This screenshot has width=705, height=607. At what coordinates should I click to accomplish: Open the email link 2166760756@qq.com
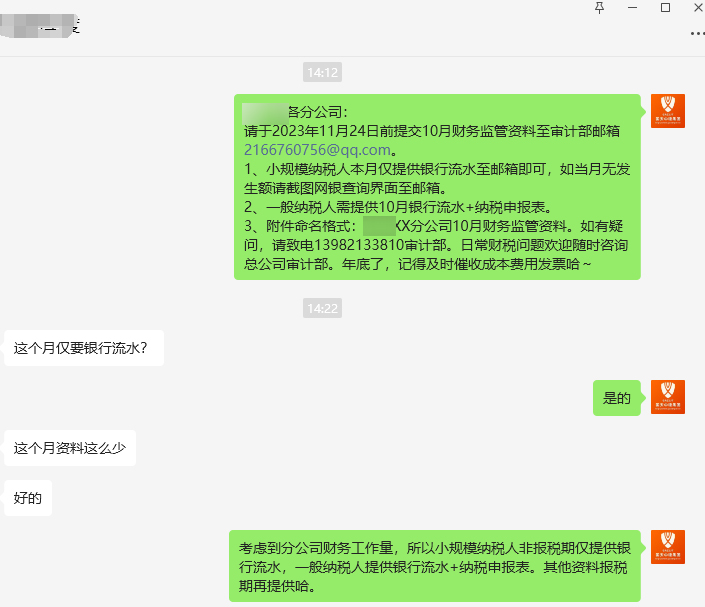click(317, 150)
